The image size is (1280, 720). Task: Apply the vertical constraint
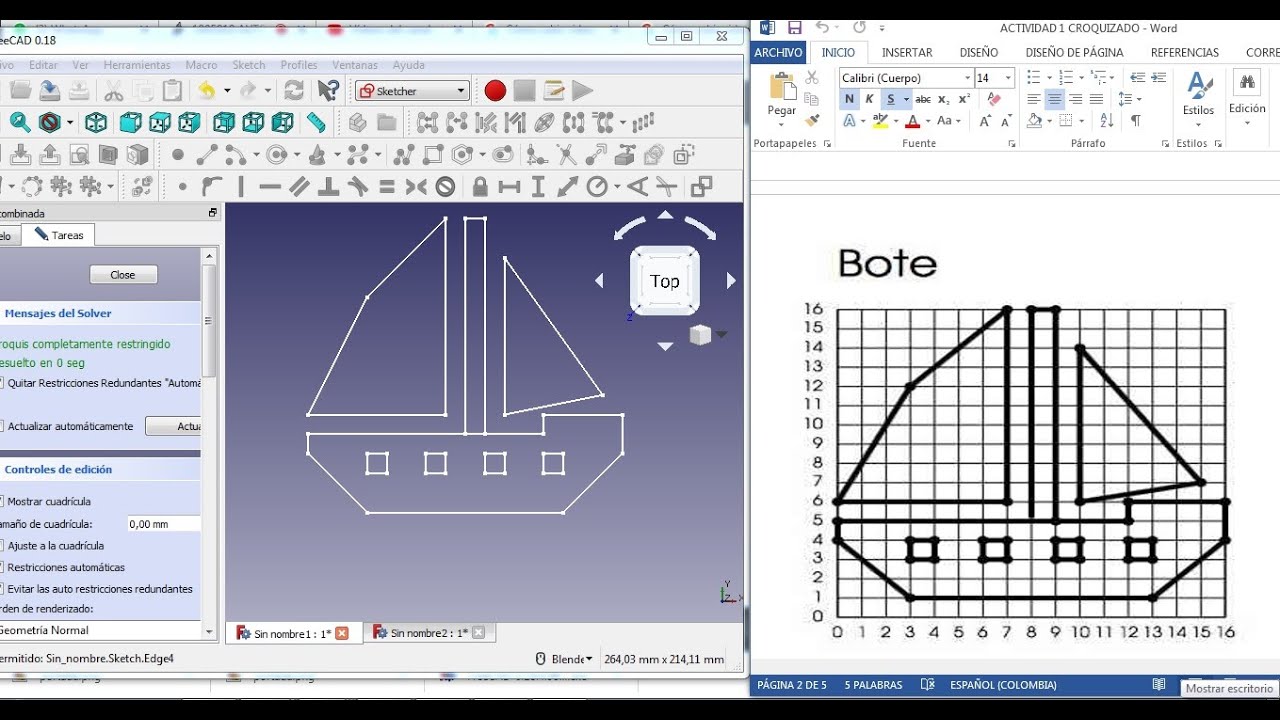[241, 186]
